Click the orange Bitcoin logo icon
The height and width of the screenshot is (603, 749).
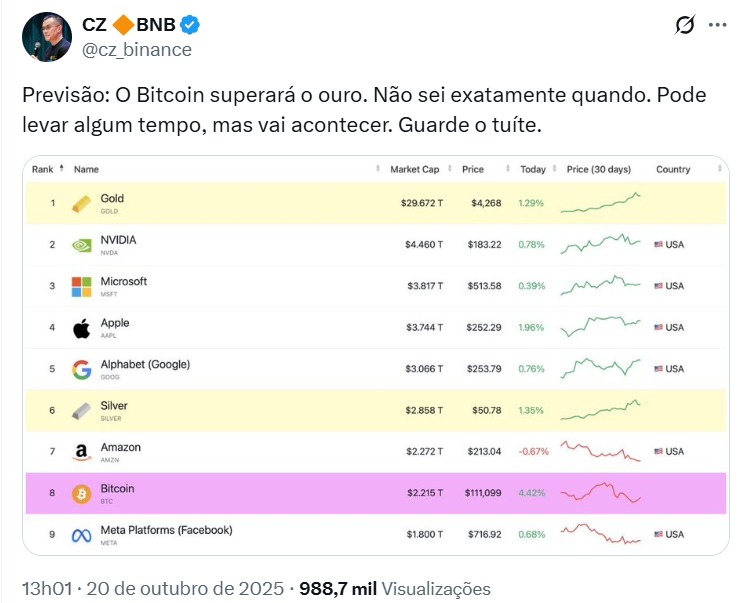[x=82, y=494]
